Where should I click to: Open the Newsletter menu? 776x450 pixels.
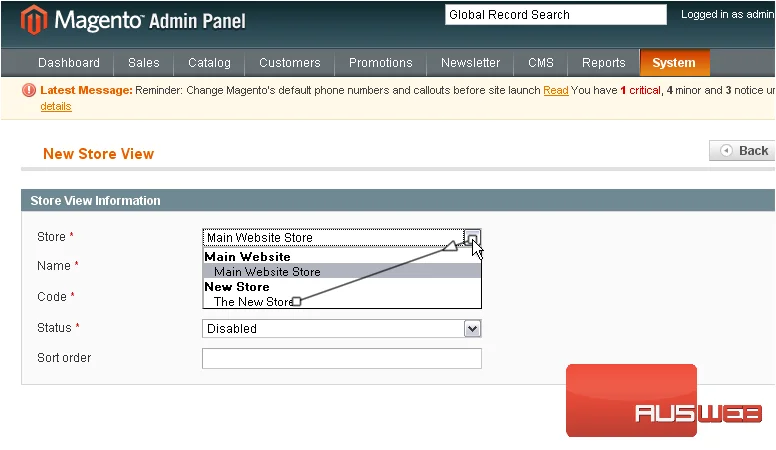[x=470, y=63]
